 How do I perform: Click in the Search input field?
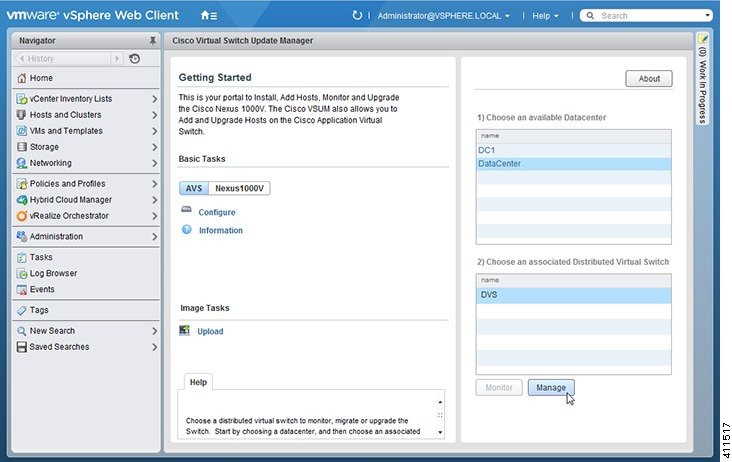click(x=649, y=15)
